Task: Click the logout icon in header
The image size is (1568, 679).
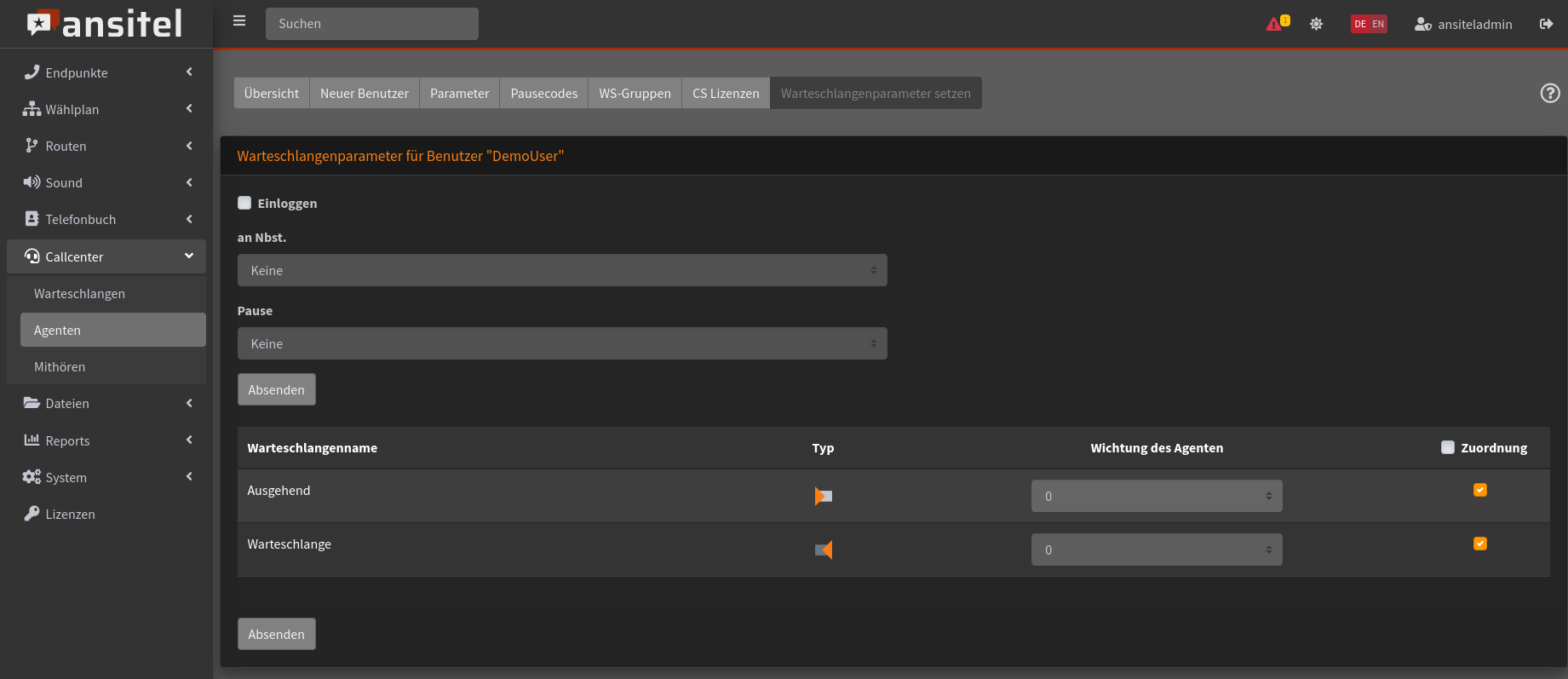Action: click(1546, 24)
